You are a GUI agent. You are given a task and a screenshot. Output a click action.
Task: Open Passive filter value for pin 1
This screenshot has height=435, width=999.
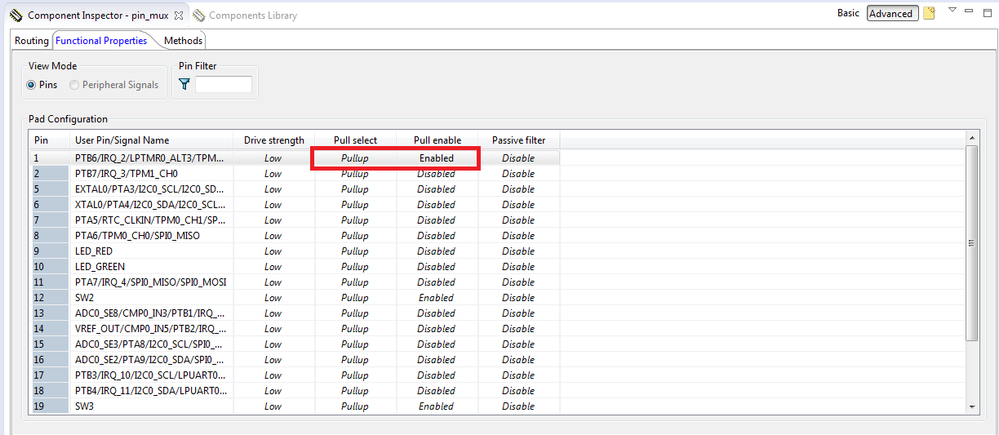point(518,158)
